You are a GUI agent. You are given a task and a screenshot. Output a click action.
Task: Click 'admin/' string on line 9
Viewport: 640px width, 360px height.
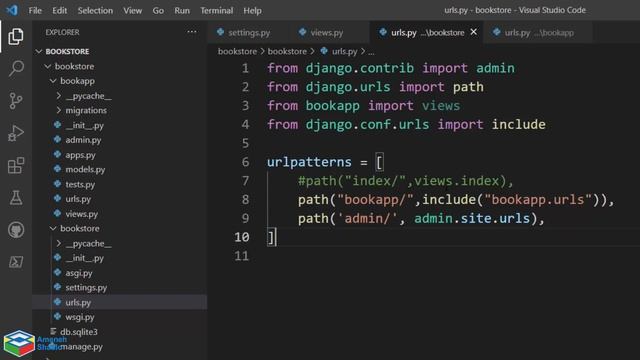[367, 218]
